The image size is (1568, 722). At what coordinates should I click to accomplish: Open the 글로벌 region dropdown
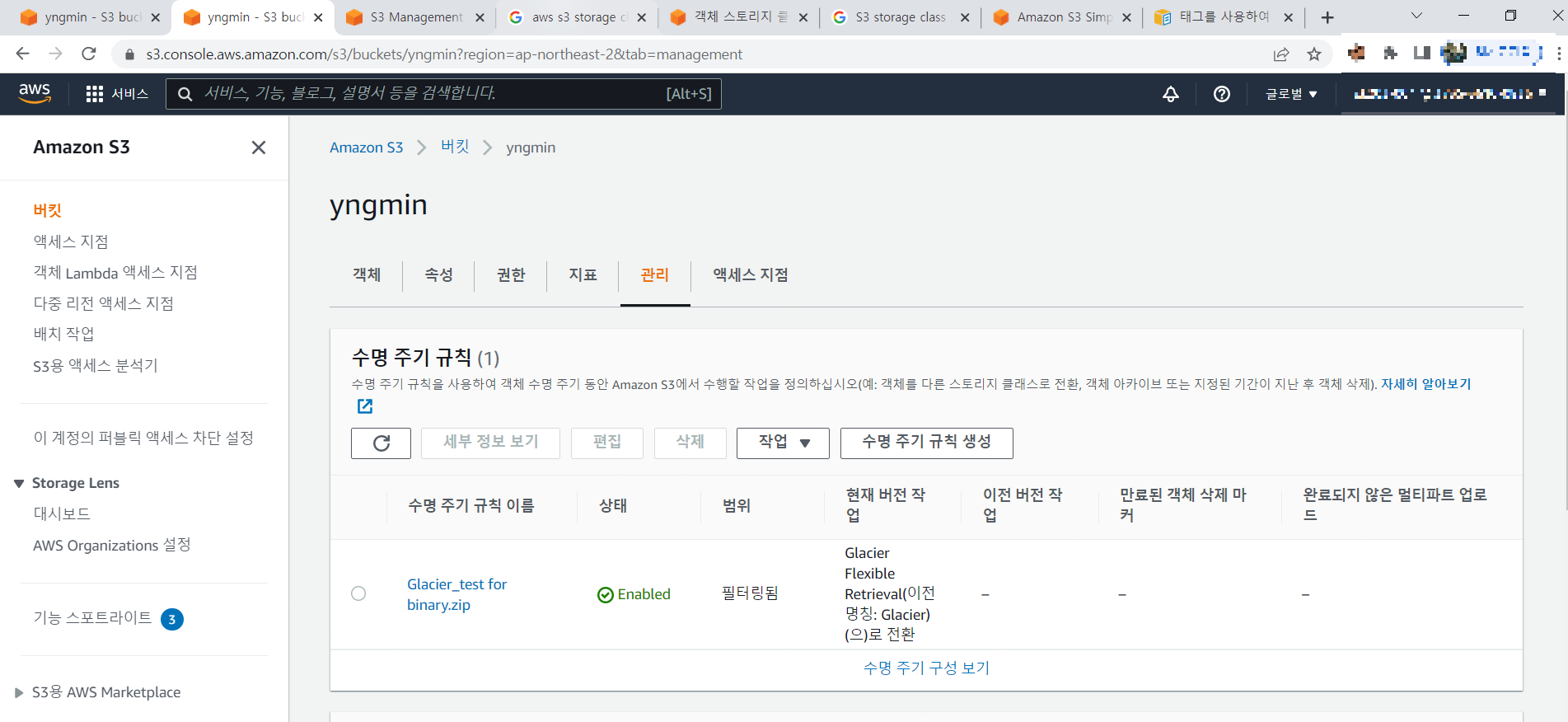click(1291, 94)
